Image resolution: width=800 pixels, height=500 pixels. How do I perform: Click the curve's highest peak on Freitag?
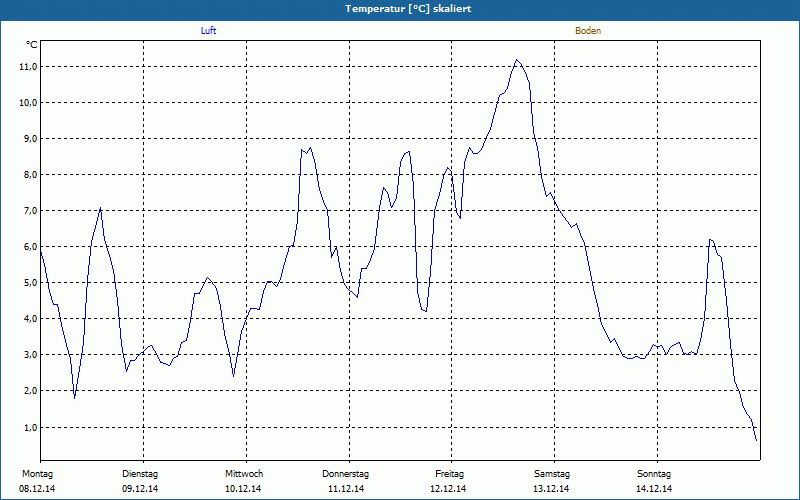(x=517, y=60)
